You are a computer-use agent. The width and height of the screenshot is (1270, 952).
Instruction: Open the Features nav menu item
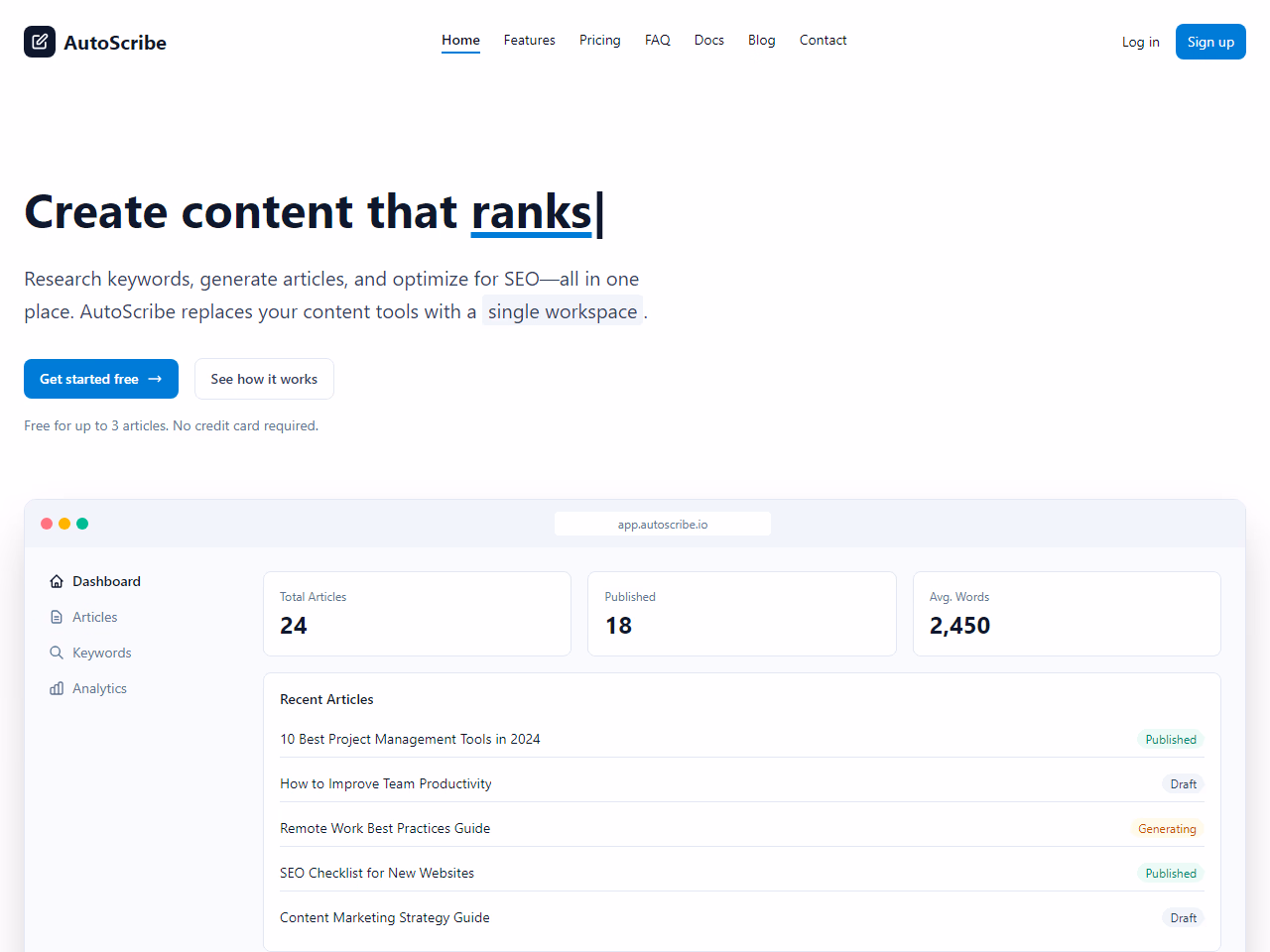pos(529,41)
